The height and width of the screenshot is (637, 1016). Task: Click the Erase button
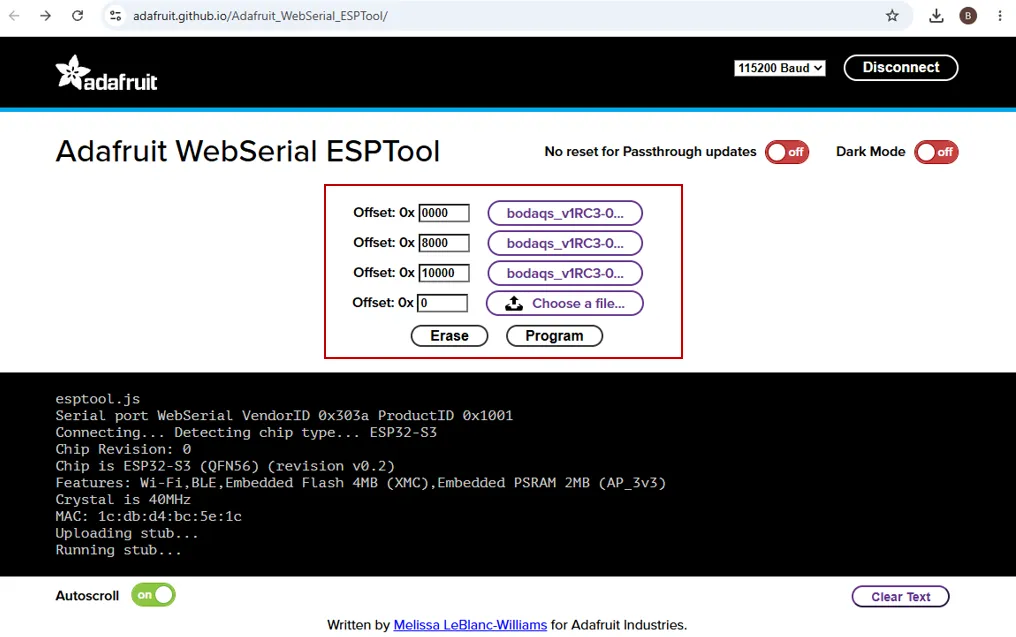pyautogui.click(x=449, y=336)
